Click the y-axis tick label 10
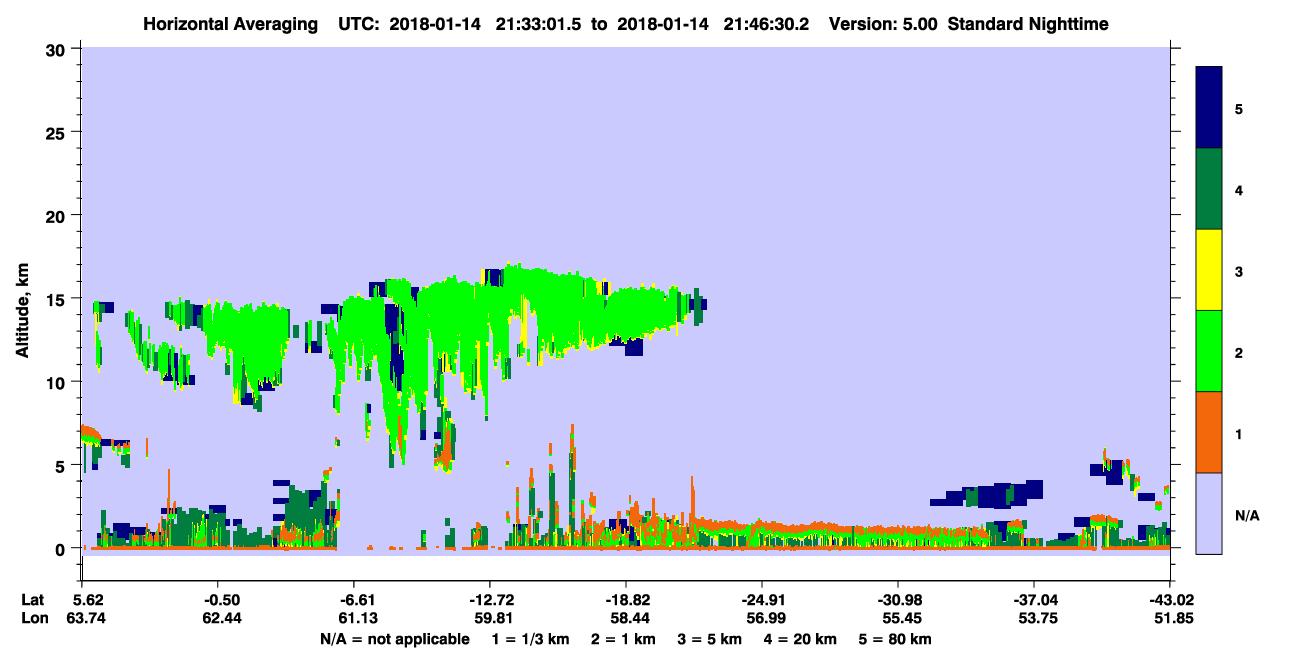Image resolution: width=1300 pixels, height=667 pixels. (58, 382)
